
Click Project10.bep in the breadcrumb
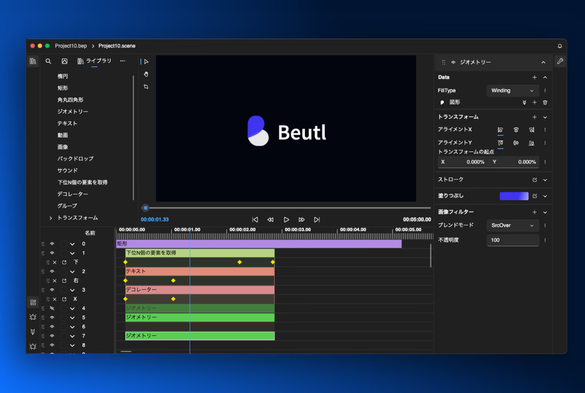click(x=71, y=46)
